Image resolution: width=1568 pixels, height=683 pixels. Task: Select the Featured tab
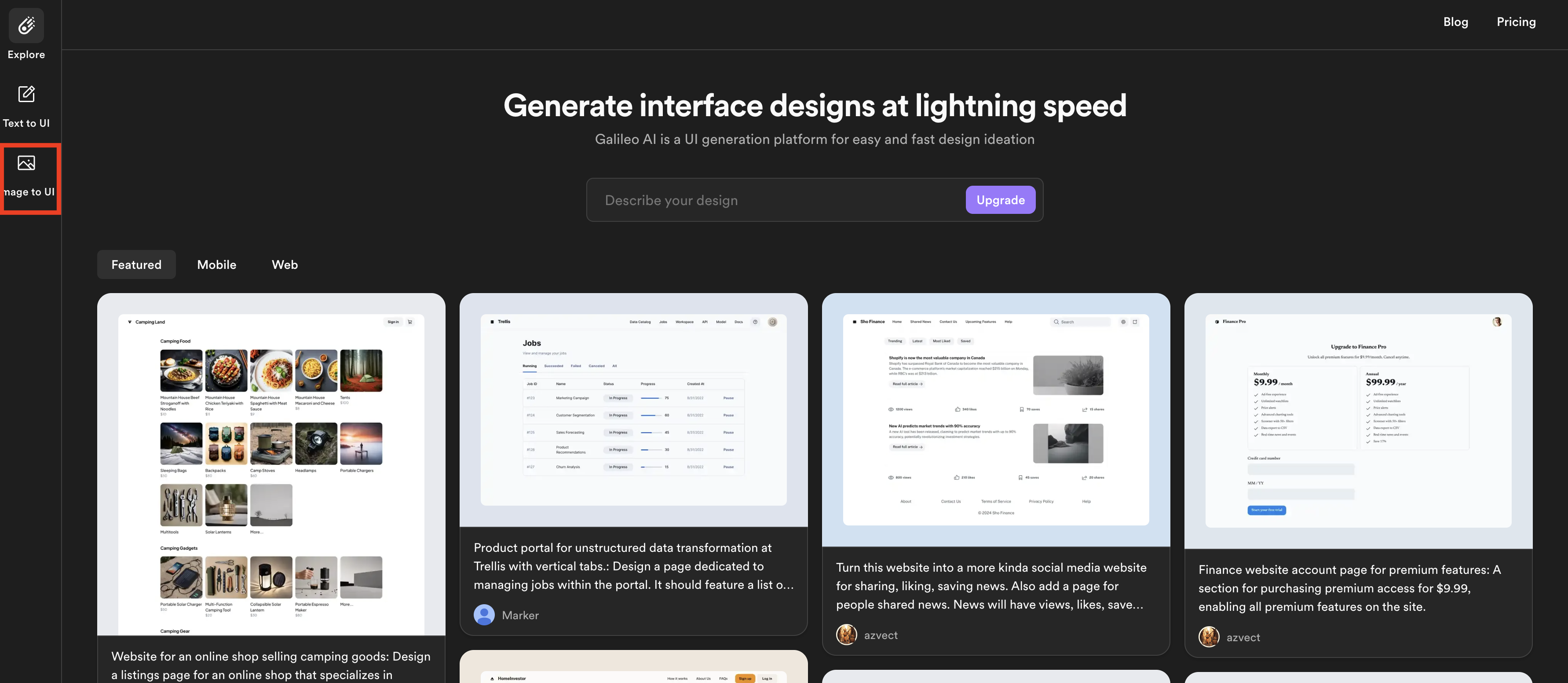click(136, 263)
